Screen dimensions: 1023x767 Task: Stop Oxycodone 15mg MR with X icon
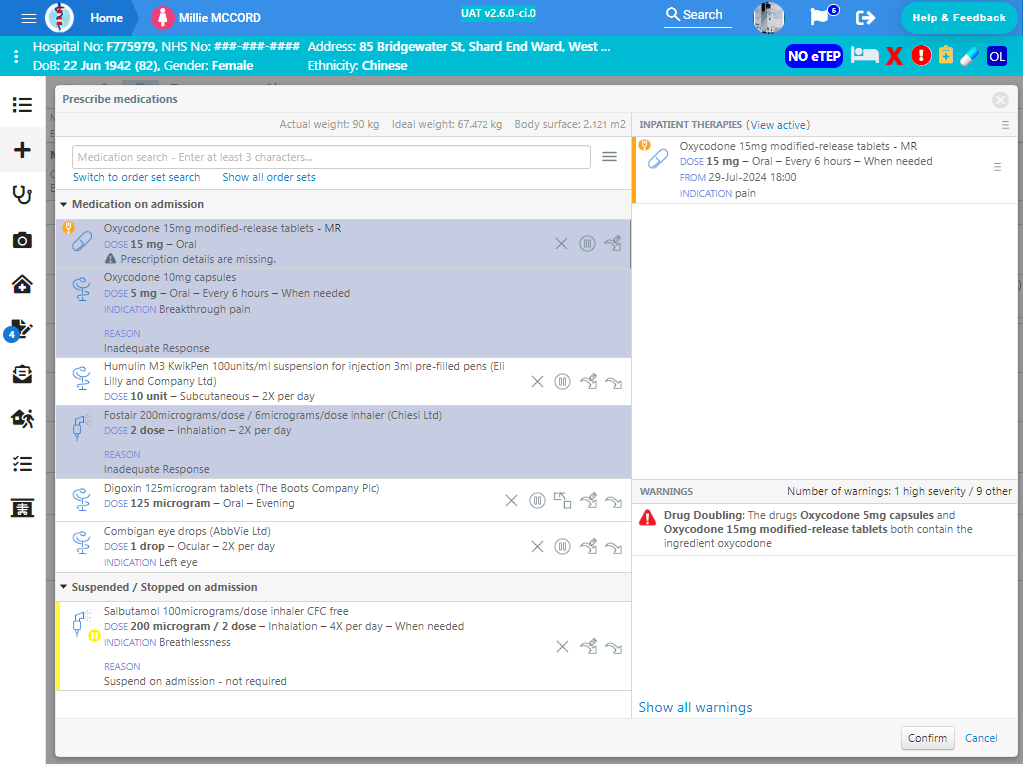[x=561, y=244]
